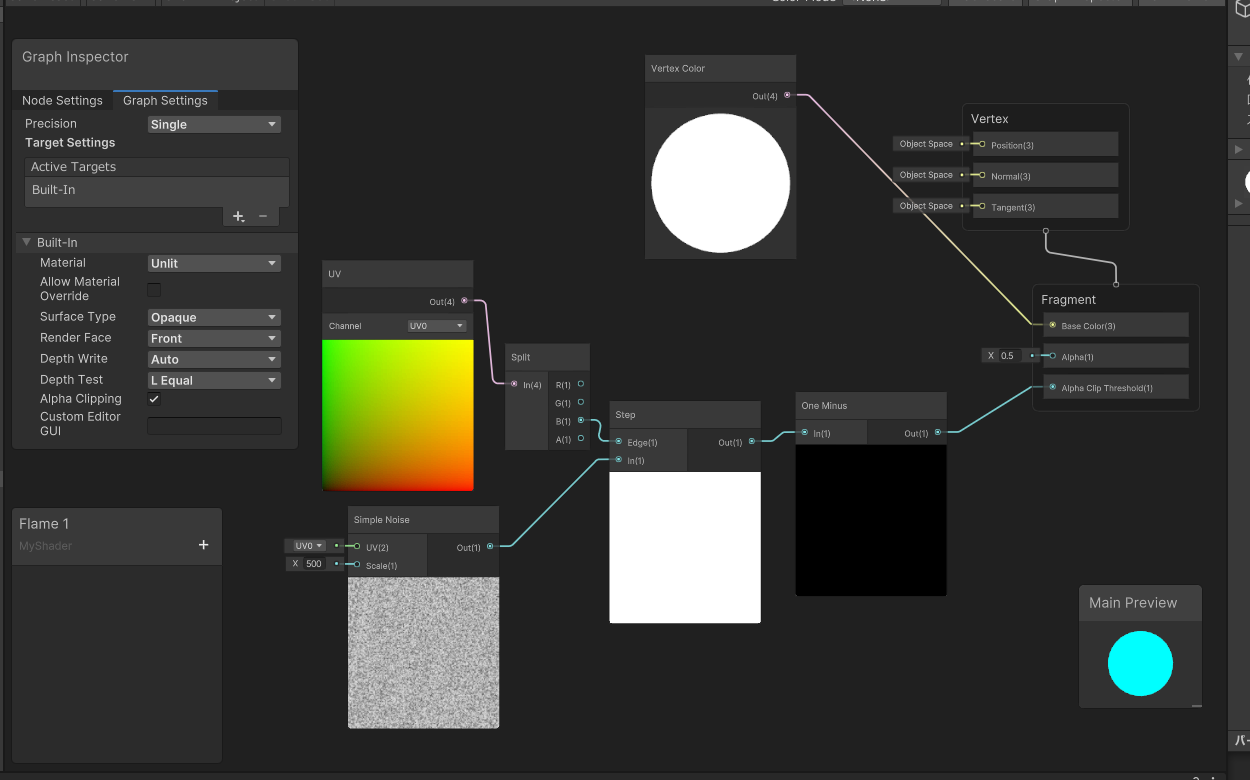Click Vertex Tangent(3) port
This screenshot has height=780, width=1250.
tap(982, 206)
